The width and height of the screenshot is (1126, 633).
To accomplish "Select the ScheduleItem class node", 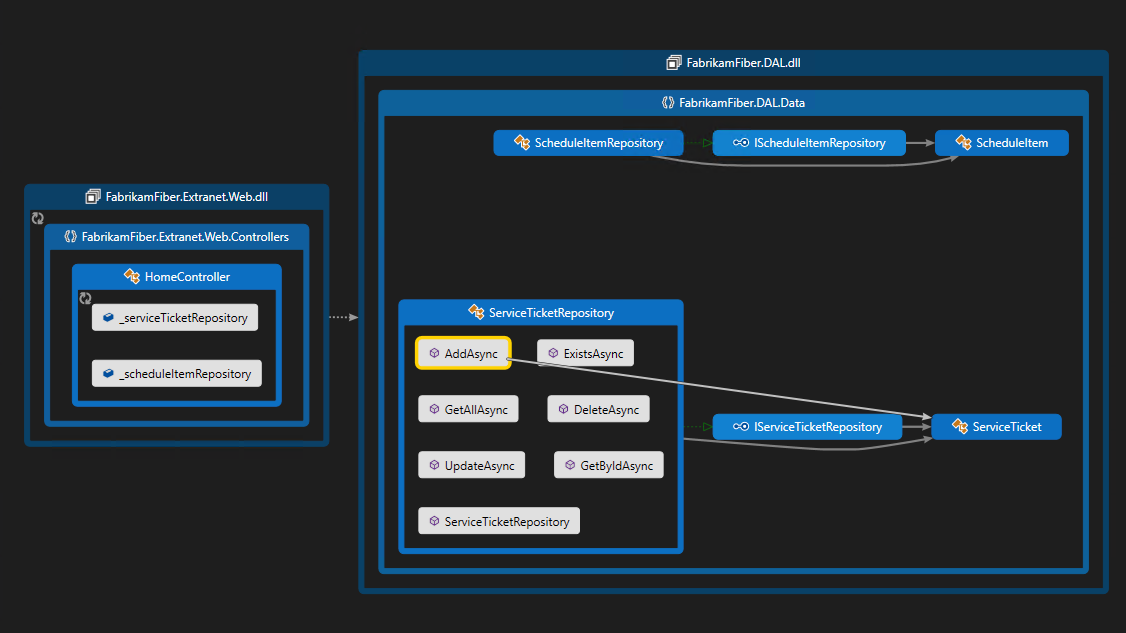I will coord(1002,143).
